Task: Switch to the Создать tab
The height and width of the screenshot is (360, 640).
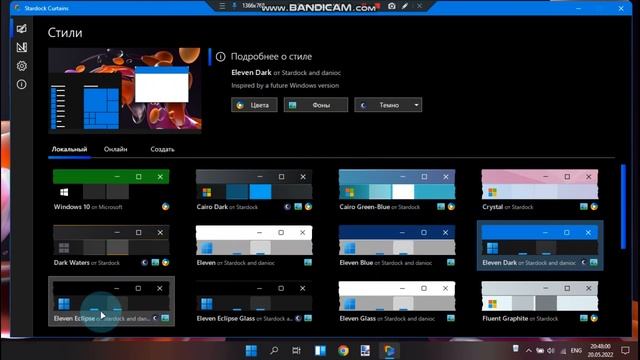Action: tap(162, 149)
